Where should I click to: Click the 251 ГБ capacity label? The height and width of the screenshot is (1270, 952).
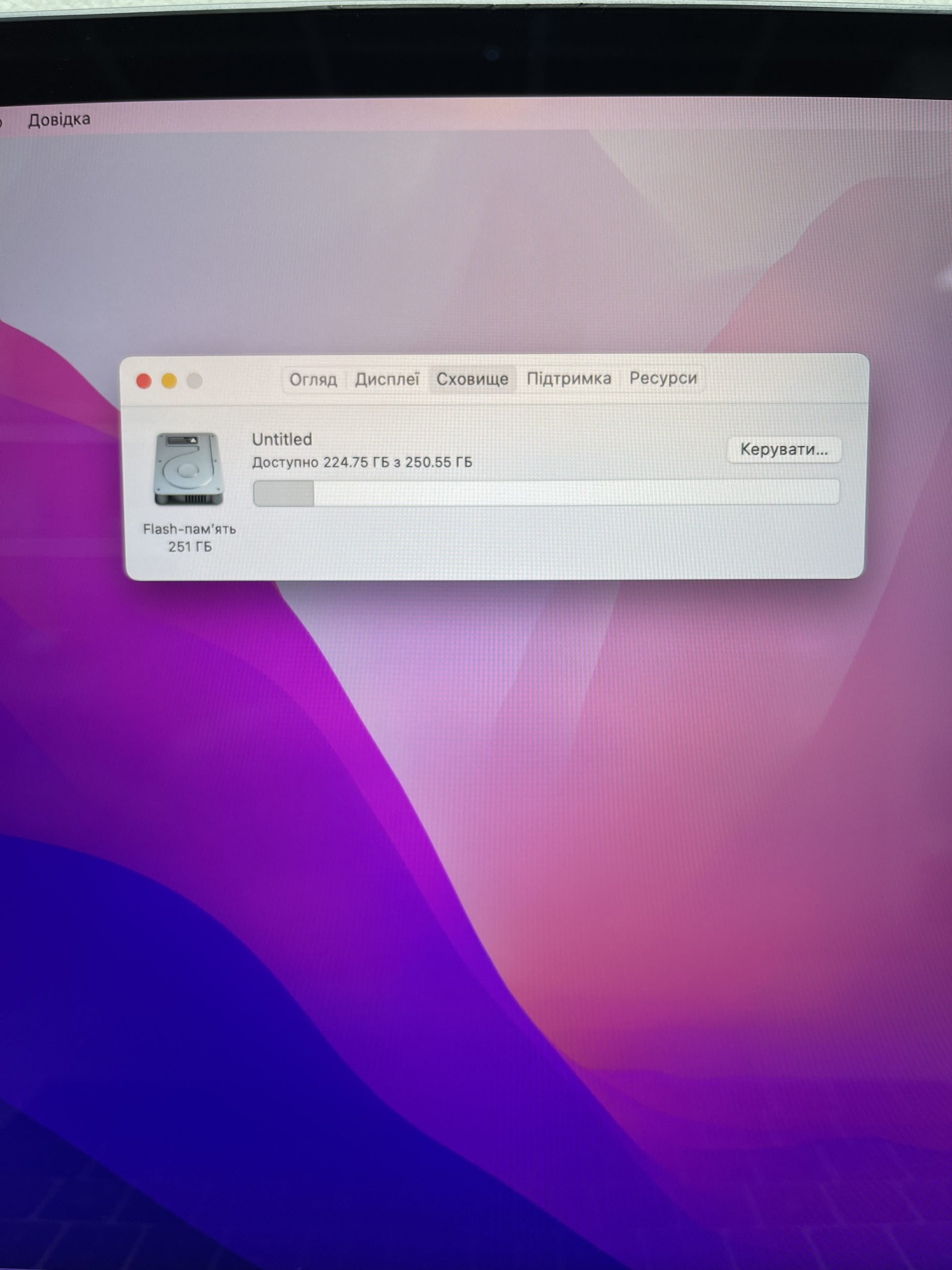click(x=190, y=547)
